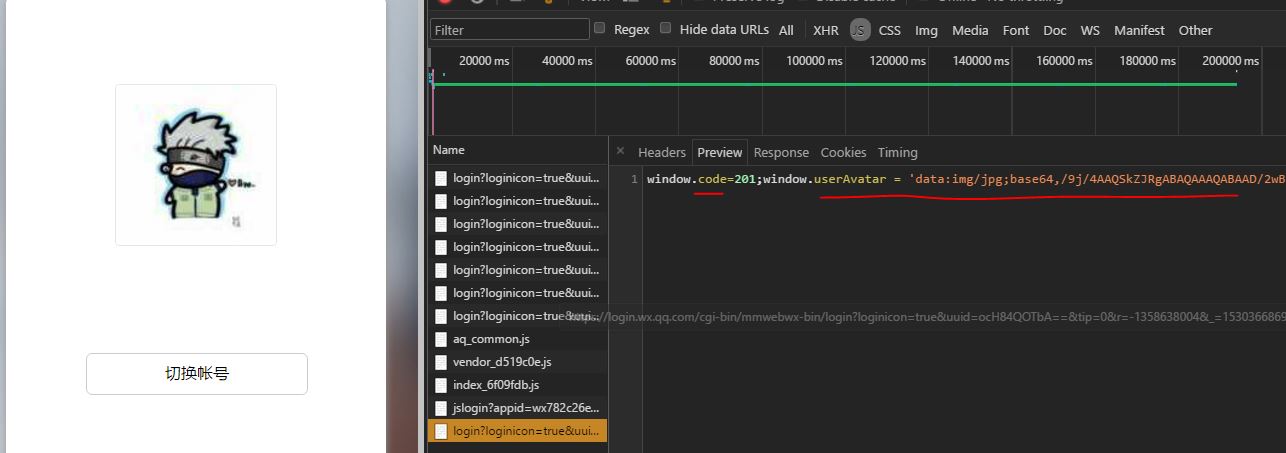Viewport: 1286px width, 453px height.
Task: Filter requests by Manifest
Action: click(x=1140, y=30)
